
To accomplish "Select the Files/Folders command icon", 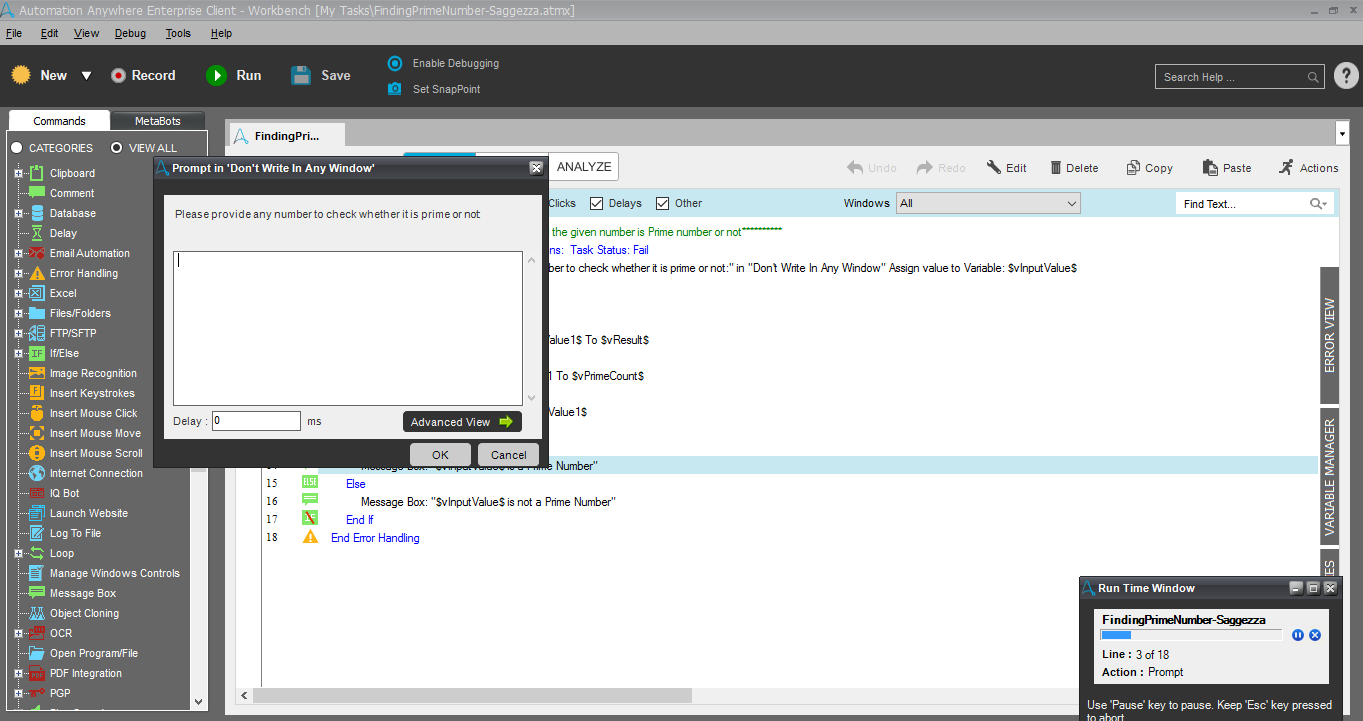I will point(35,313).
